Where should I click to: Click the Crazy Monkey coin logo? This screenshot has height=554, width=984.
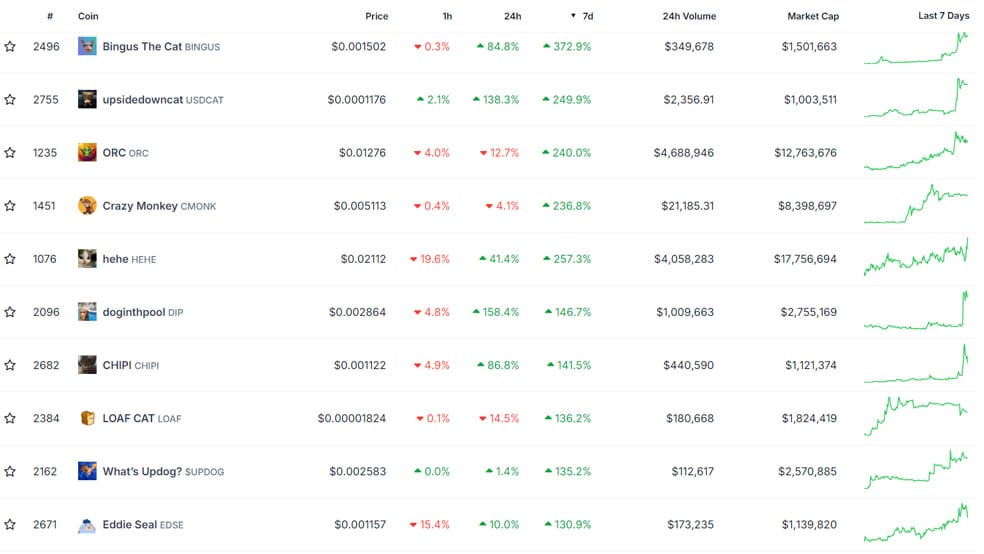(87, 206)
